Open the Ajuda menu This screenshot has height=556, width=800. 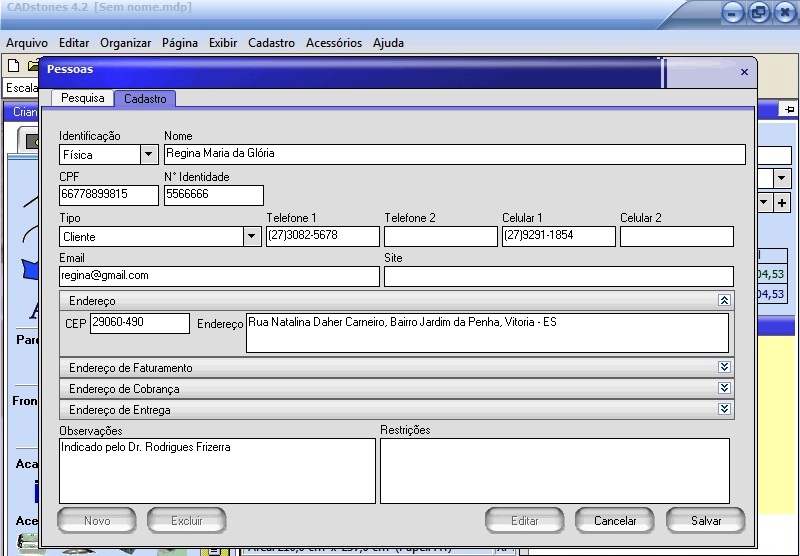click(x=388, y=43)
